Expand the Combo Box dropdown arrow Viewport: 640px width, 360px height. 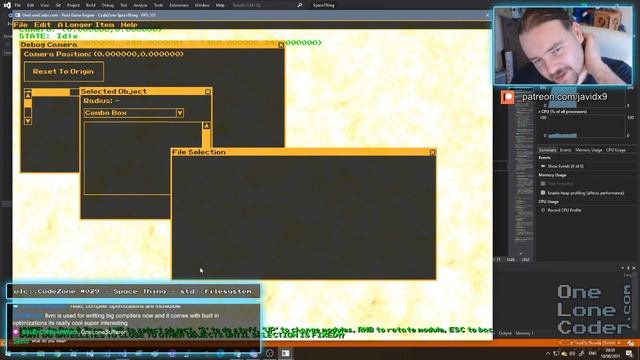180,113
